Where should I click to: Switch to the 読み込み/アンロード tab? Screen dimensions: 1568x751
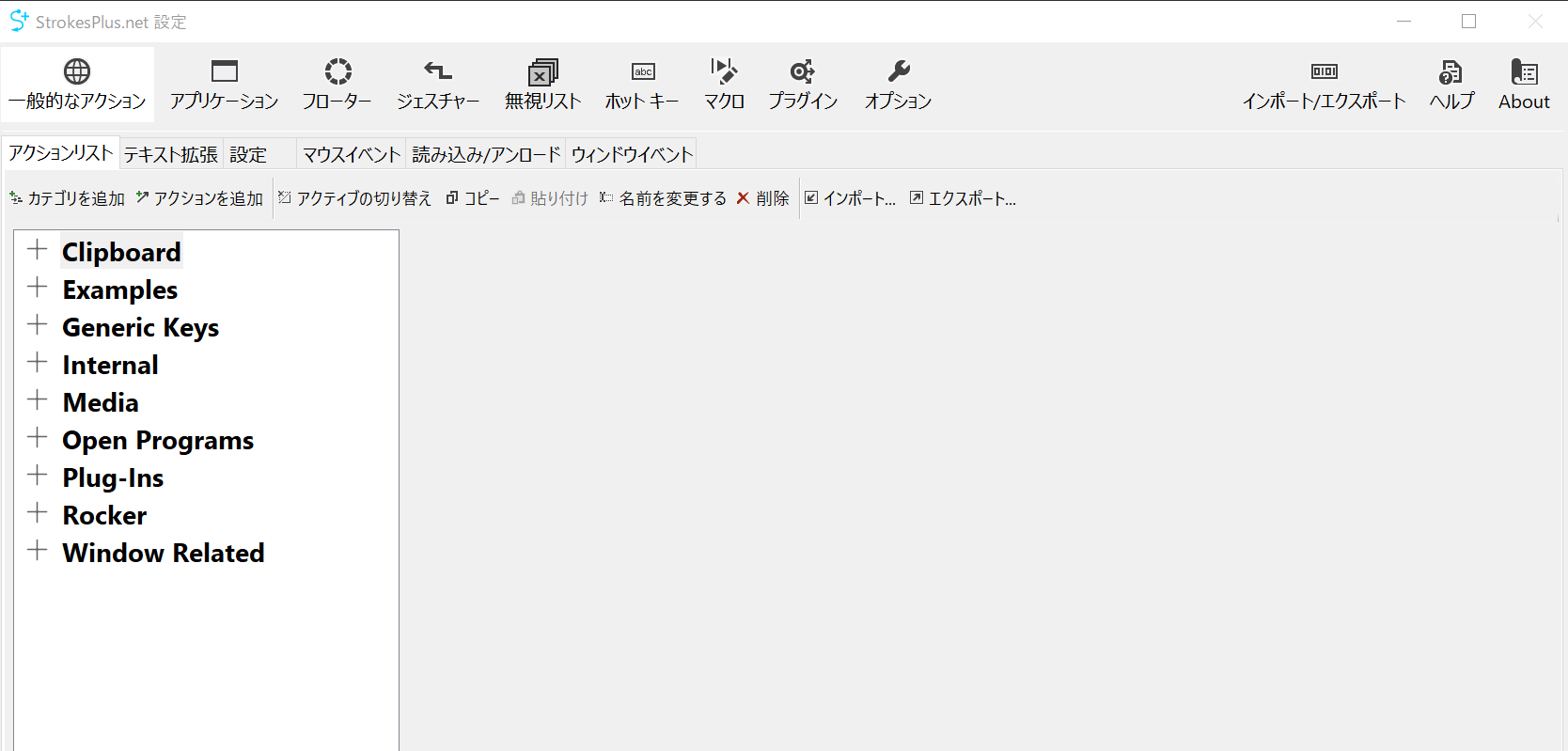click(x=486, y=154)
